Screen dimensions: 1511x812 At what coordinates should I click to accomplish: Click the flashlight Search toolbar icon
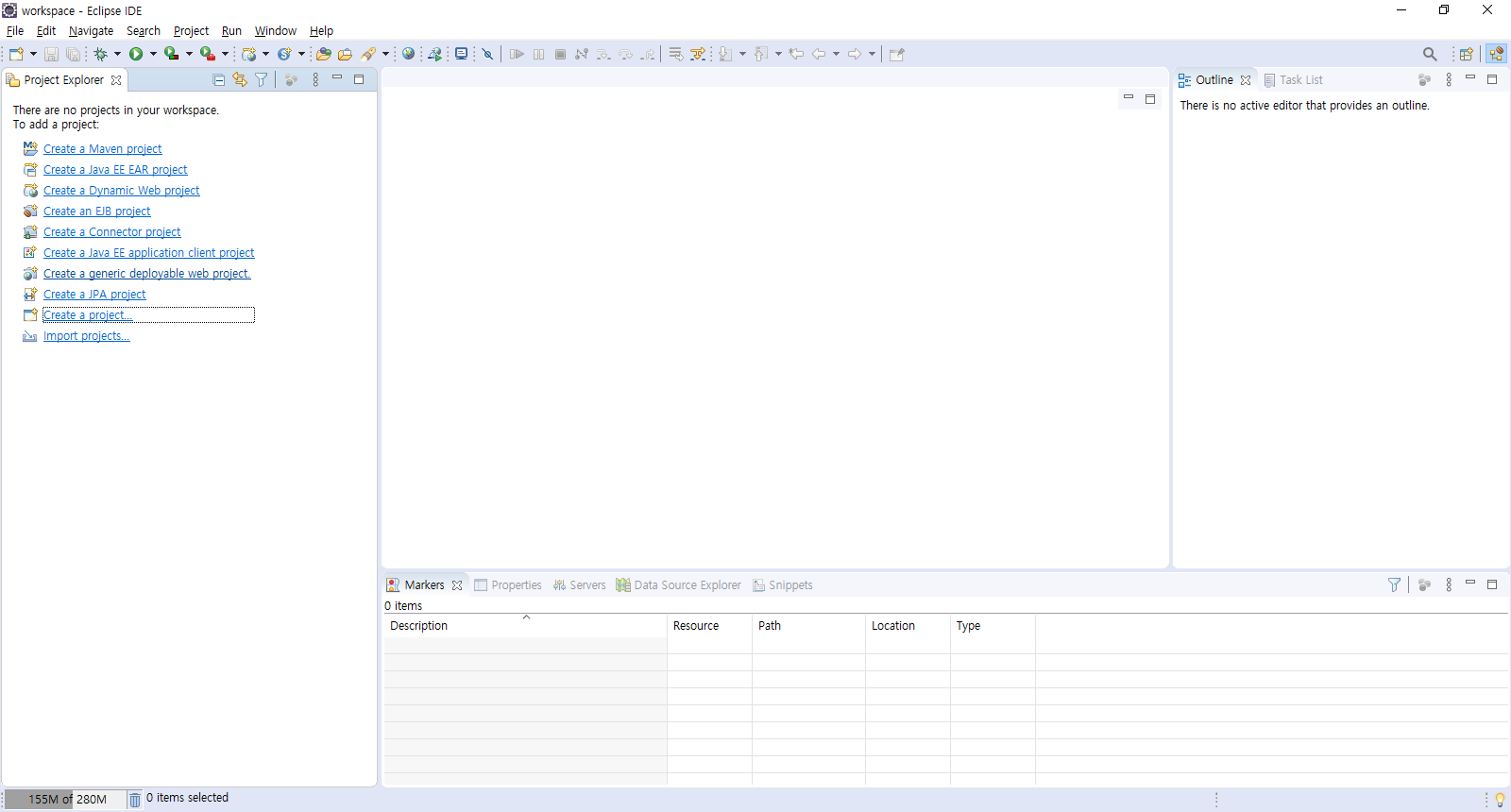tap(368, 55)
